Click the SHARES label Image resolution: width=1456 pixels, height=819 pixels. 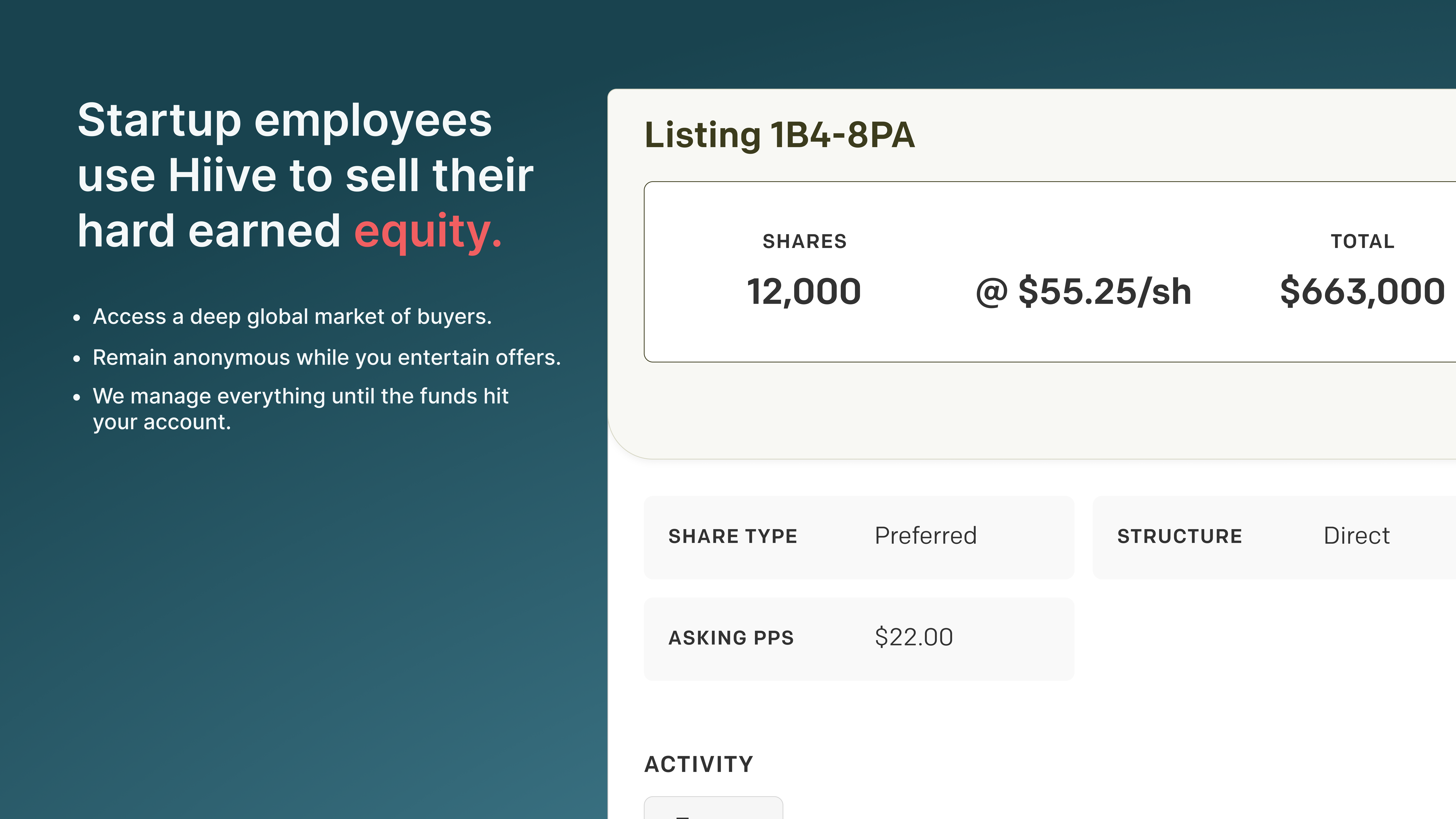(804, 241)
